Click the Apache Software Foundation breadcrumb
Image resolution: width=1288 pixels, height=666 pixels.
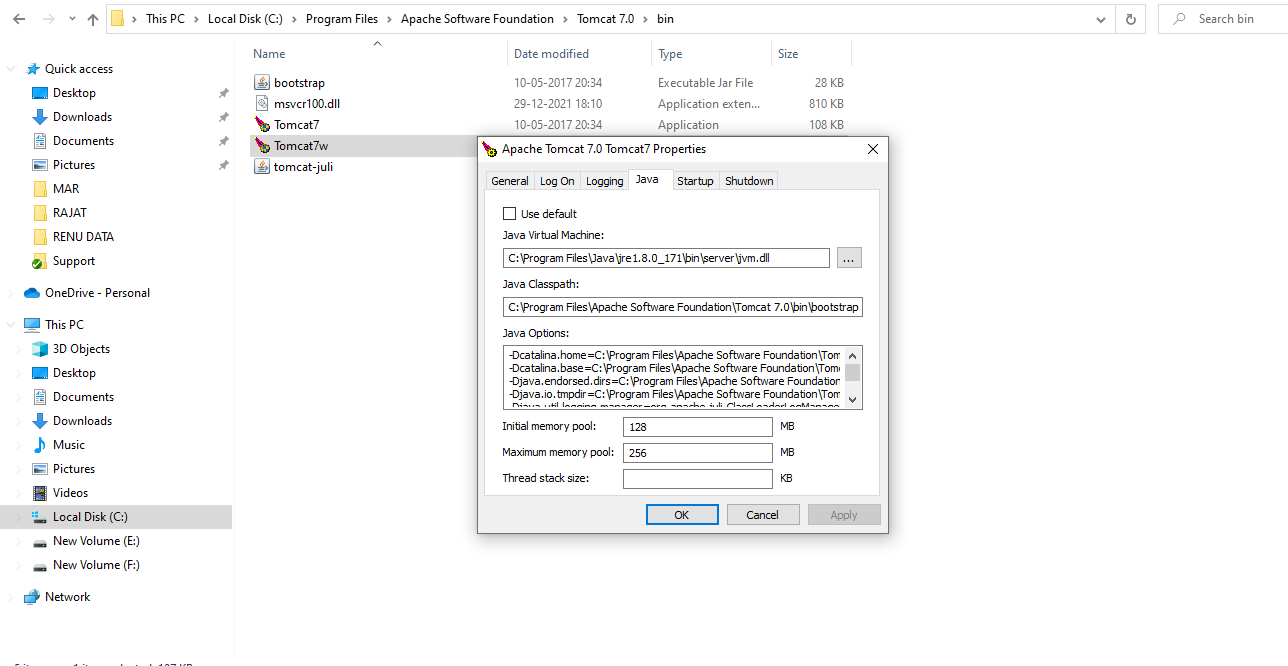tap(477, 19)
